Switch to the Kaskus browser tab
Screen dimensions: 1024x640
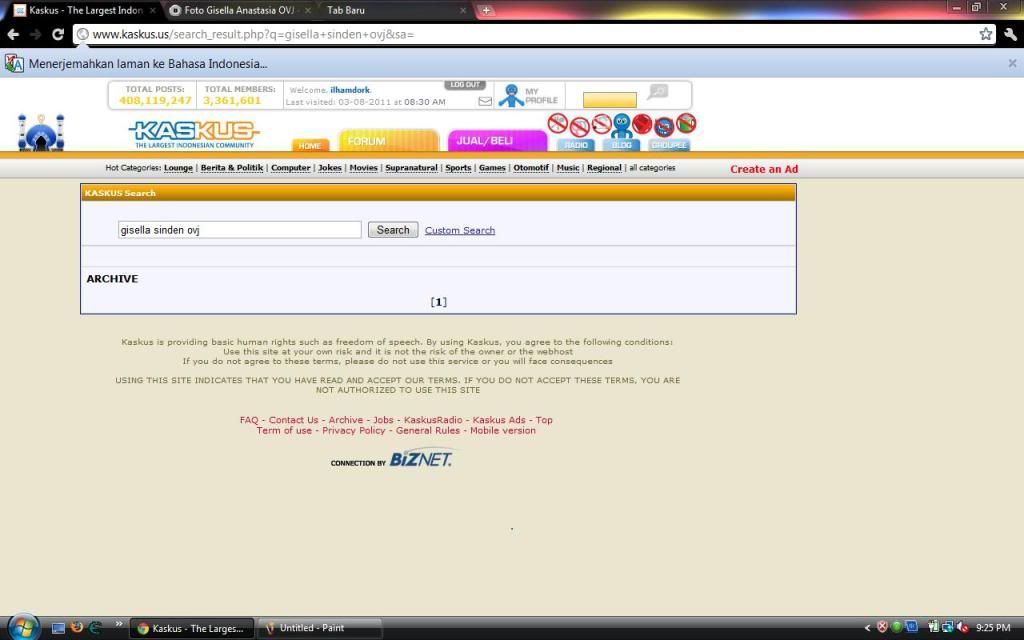click(85, 10)
